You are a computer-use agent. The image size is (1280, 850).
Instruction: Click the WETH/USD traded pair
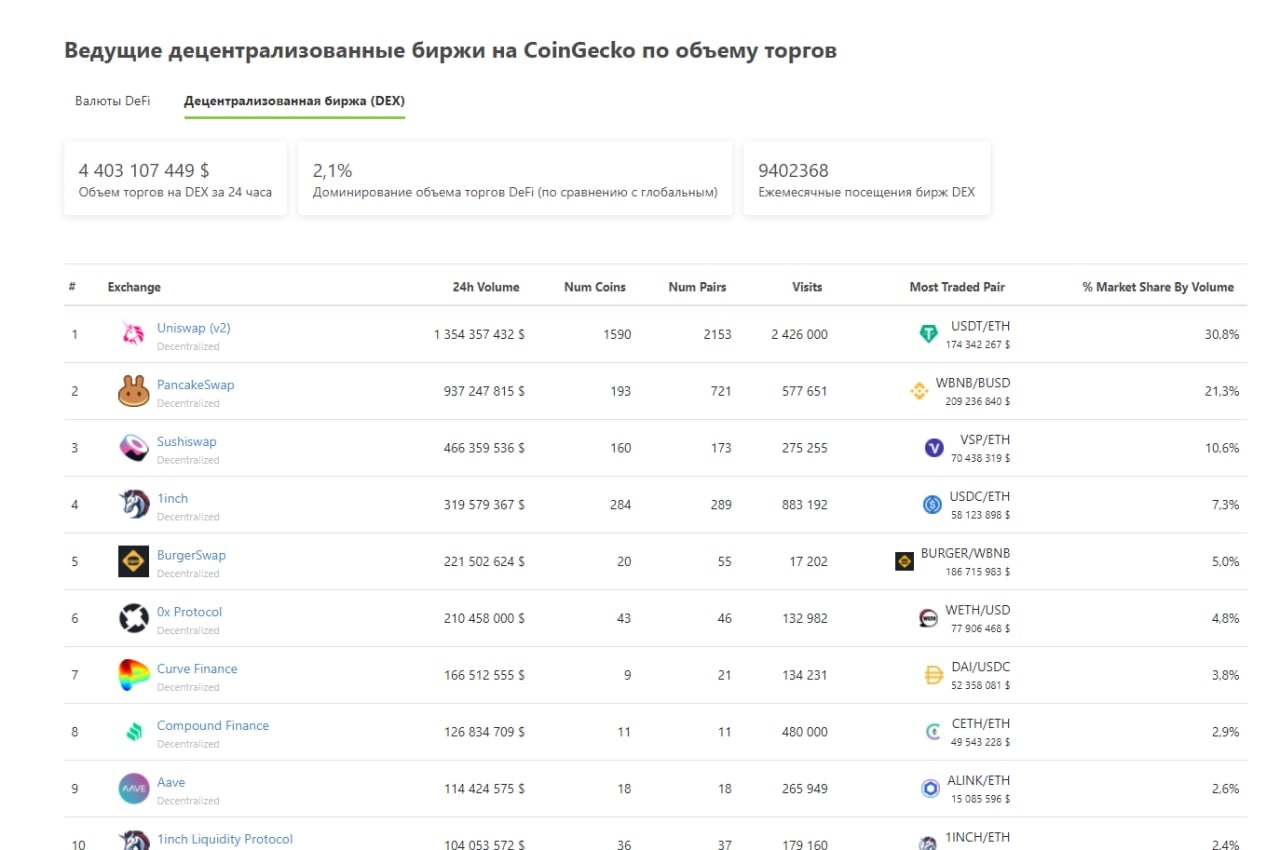pyautogui.click(x=978, y=611)
